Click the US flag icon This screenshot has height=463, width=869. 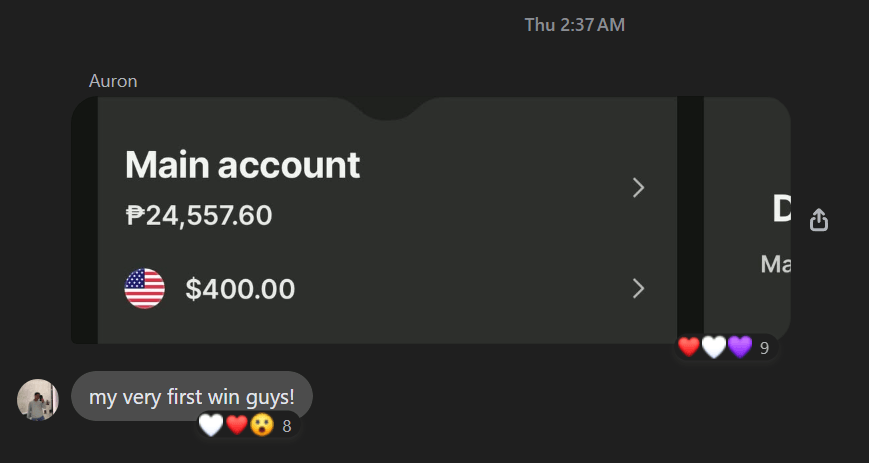pyautogui.click(x=145, y=288)
